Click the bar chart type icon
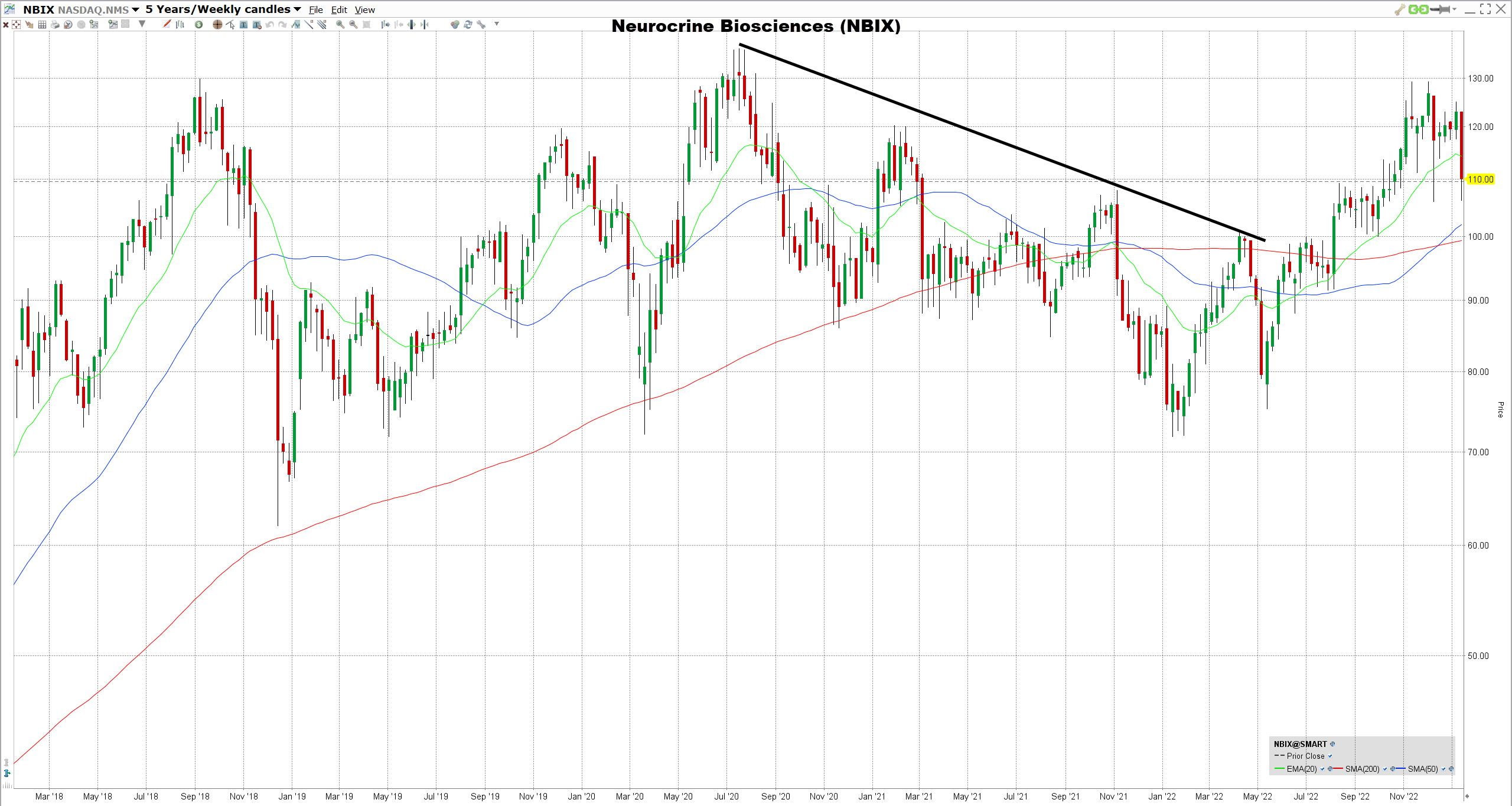1512x806 pixels. [180, 24]
